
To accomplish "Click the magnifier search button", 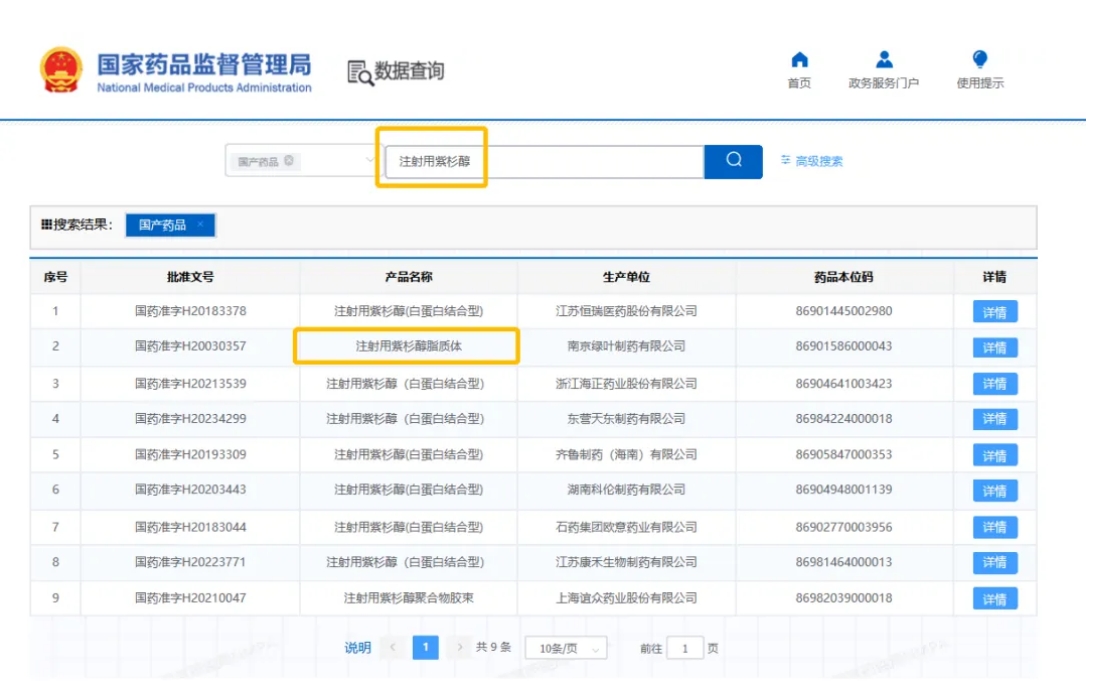I will point(733,161).
